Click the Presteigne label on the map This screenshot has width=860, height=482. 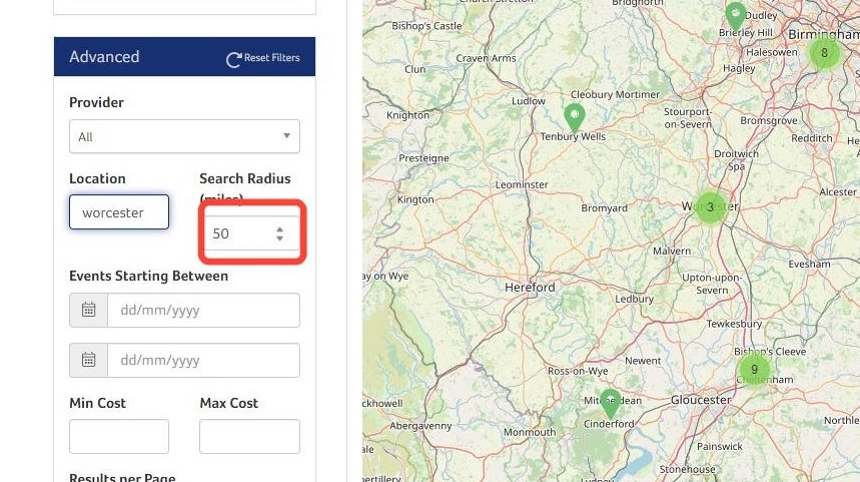(x=423, y=158)
